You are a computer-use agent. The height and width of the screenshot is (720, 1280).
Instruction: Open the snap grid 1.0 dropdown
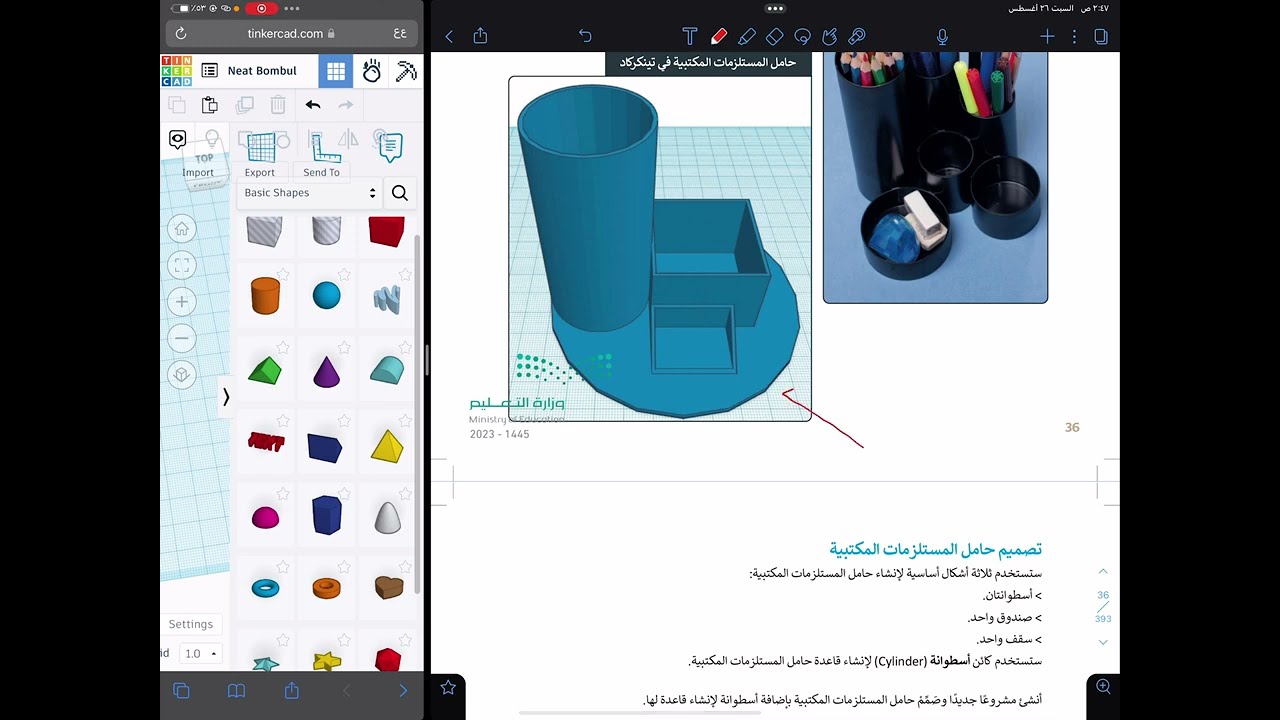tap(201, 653)
